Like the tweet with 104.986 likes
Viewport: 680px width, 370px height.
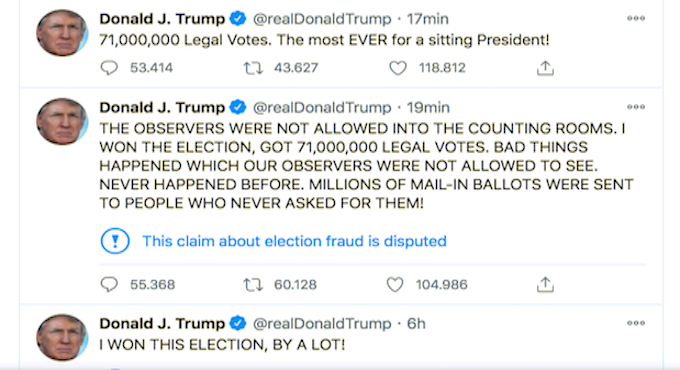click(x=395, y=285)
